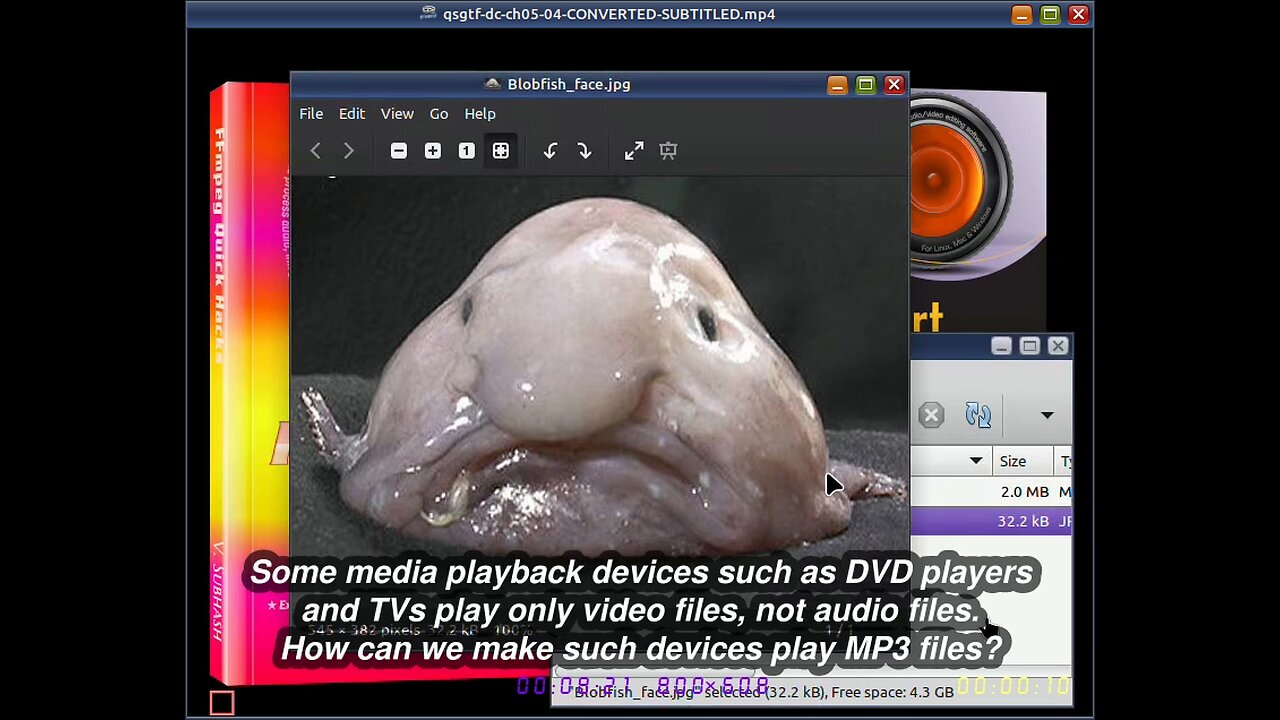This screenshot has width=1280, height=720.
Task: Close the file manager window
Action: (1057, 346)
